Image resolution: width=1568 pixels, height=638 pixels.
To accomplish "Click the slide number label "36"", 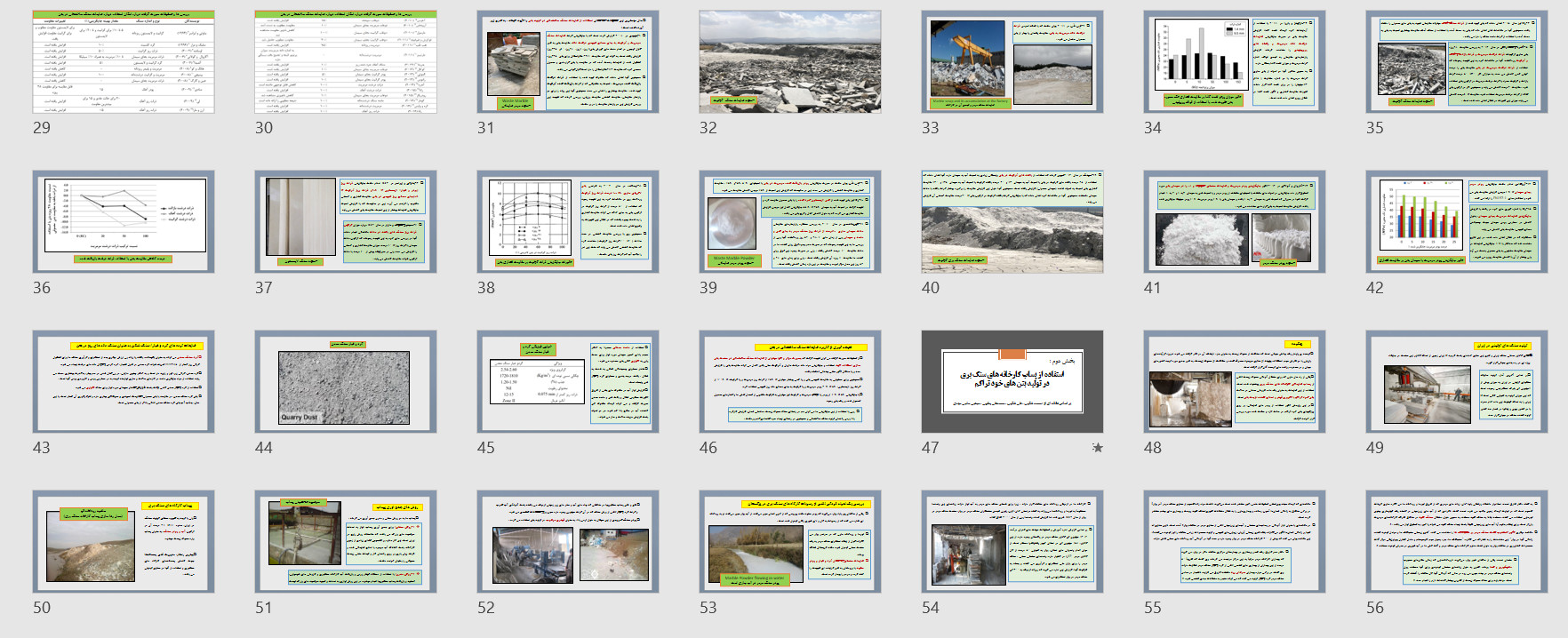I will click(42, 288).
